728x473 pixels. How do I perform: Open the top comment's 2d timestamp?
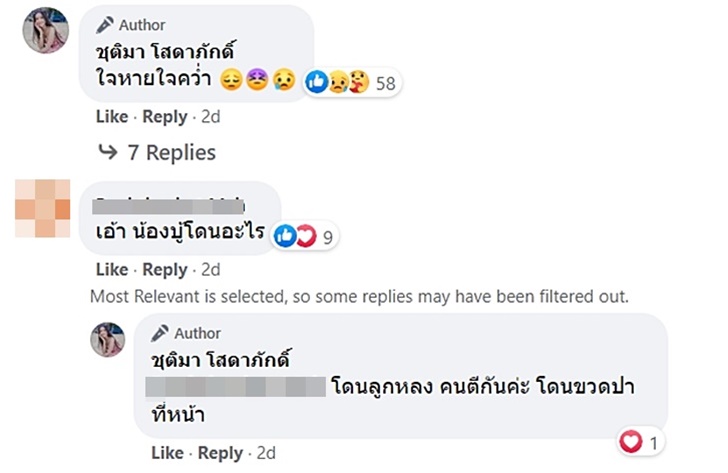pos(210,117)
